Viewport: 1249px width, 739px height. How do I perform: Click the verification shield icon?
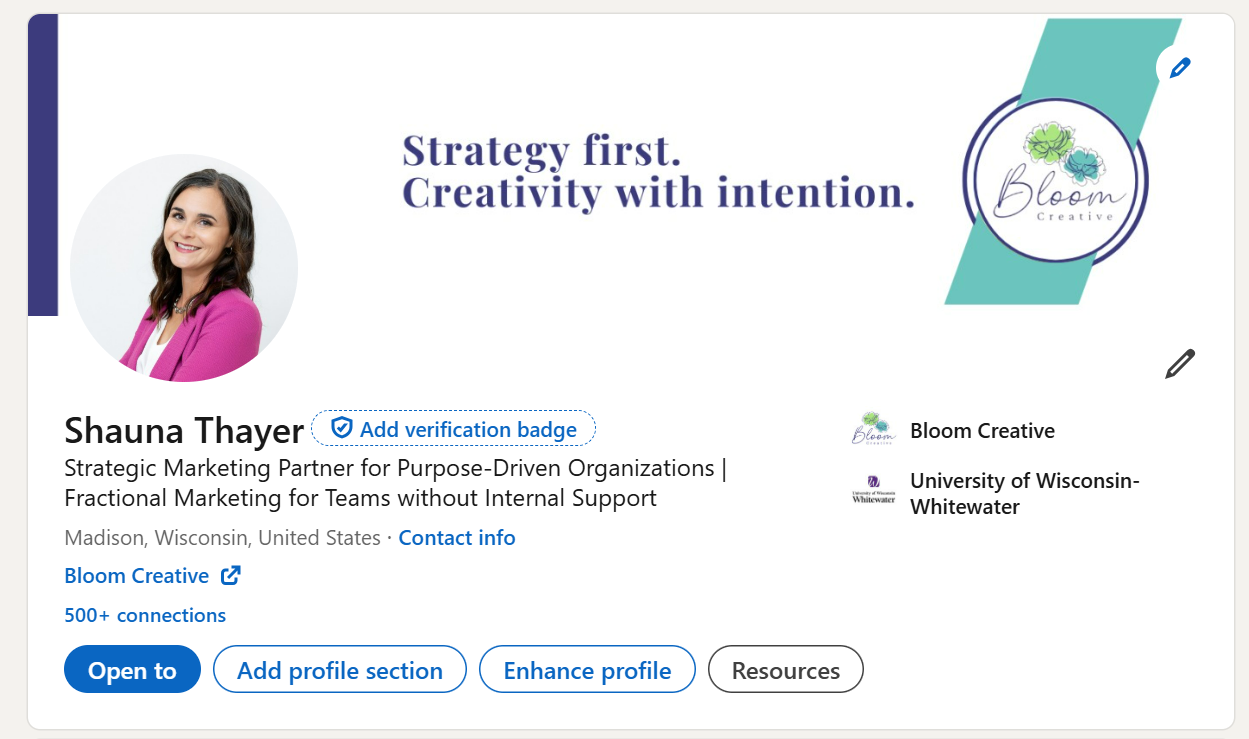[x=341, y=427]
